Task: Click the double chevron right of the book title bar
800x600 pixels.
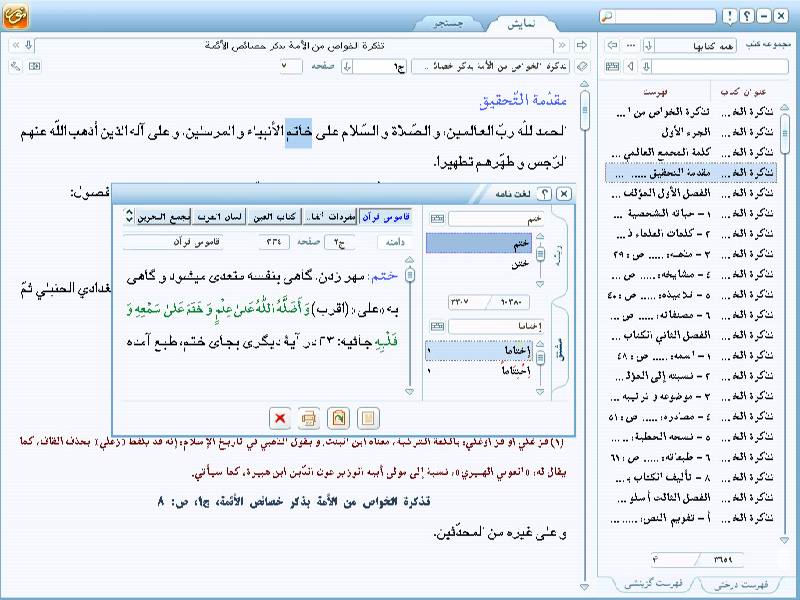Action: (562, 45)
